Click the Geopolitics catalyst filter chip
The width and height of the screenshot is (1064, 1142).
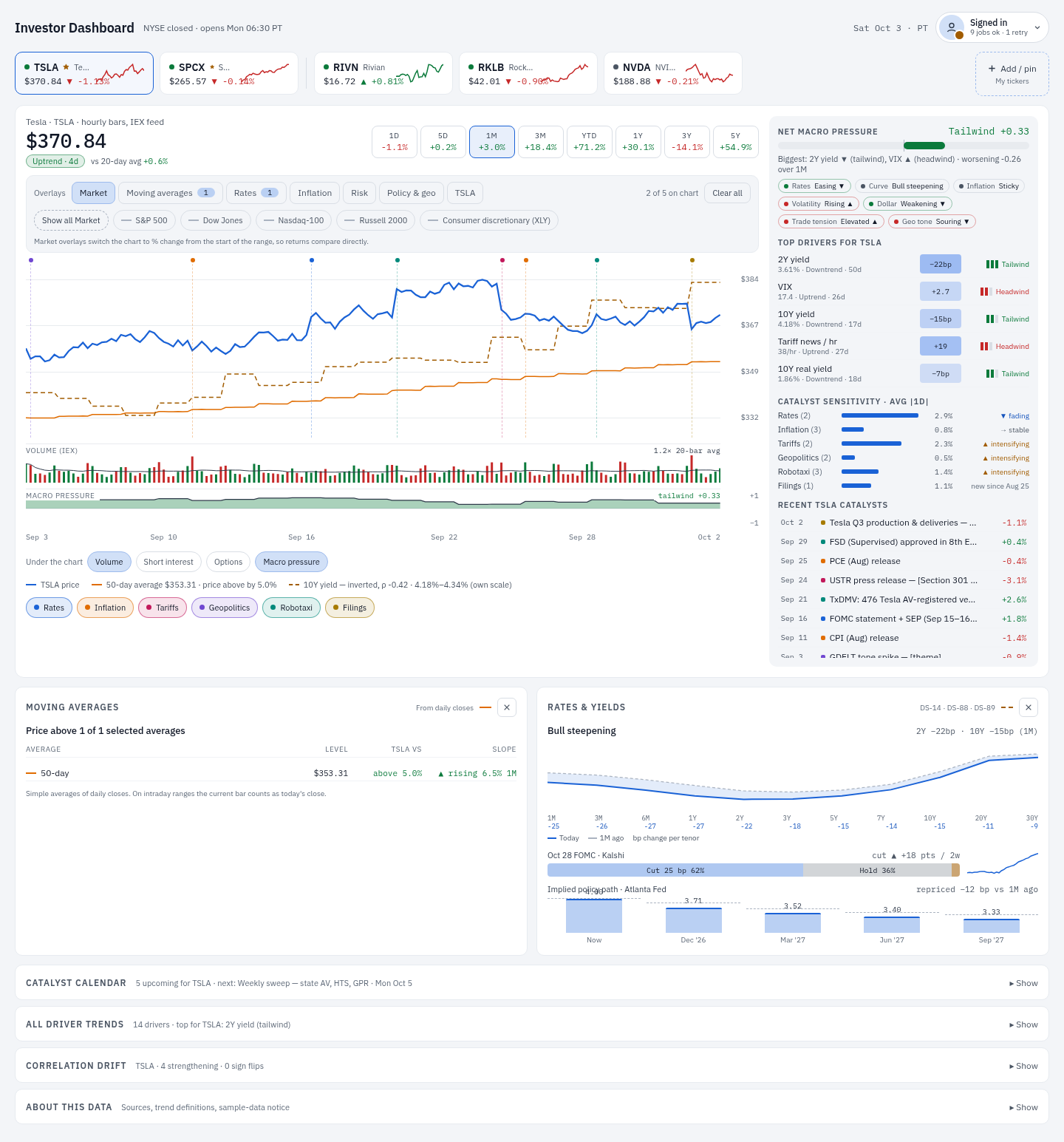[225, 608]
